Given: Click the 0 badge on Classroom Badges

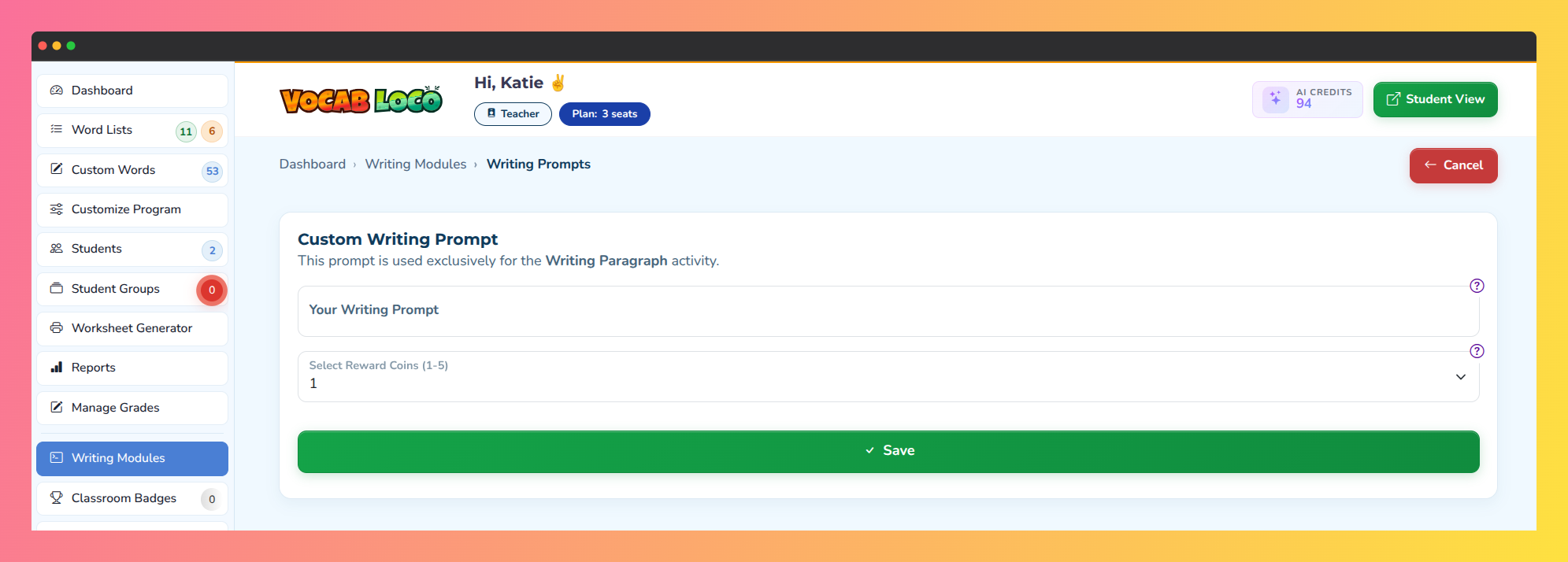Looking at the screenshot, I should [212, 499].
